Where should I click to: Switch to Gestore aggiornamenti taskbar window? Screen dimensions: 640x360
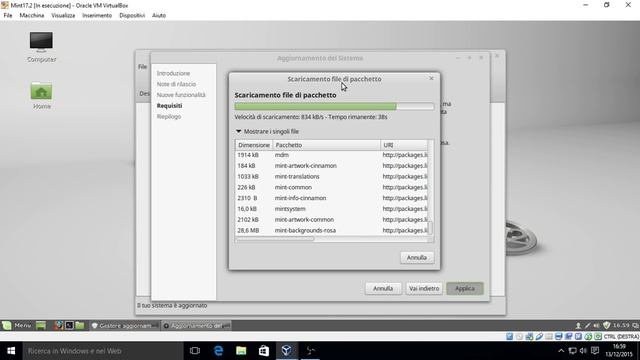click(124, 326)
